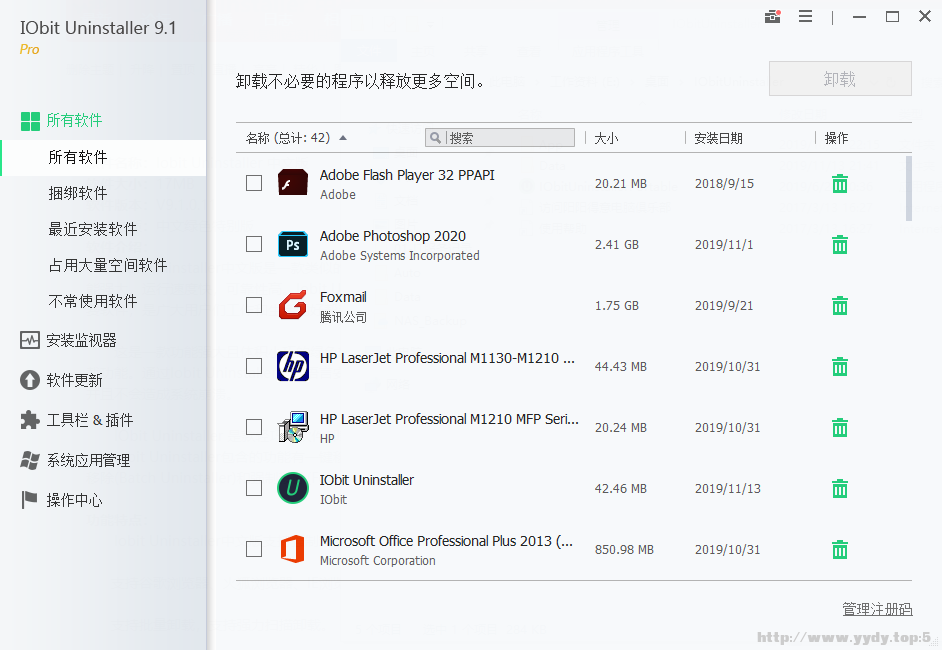The image size is (942, 650).
Task: Click the 操作中心 flag icon
Action: click(x=29, y=500)
